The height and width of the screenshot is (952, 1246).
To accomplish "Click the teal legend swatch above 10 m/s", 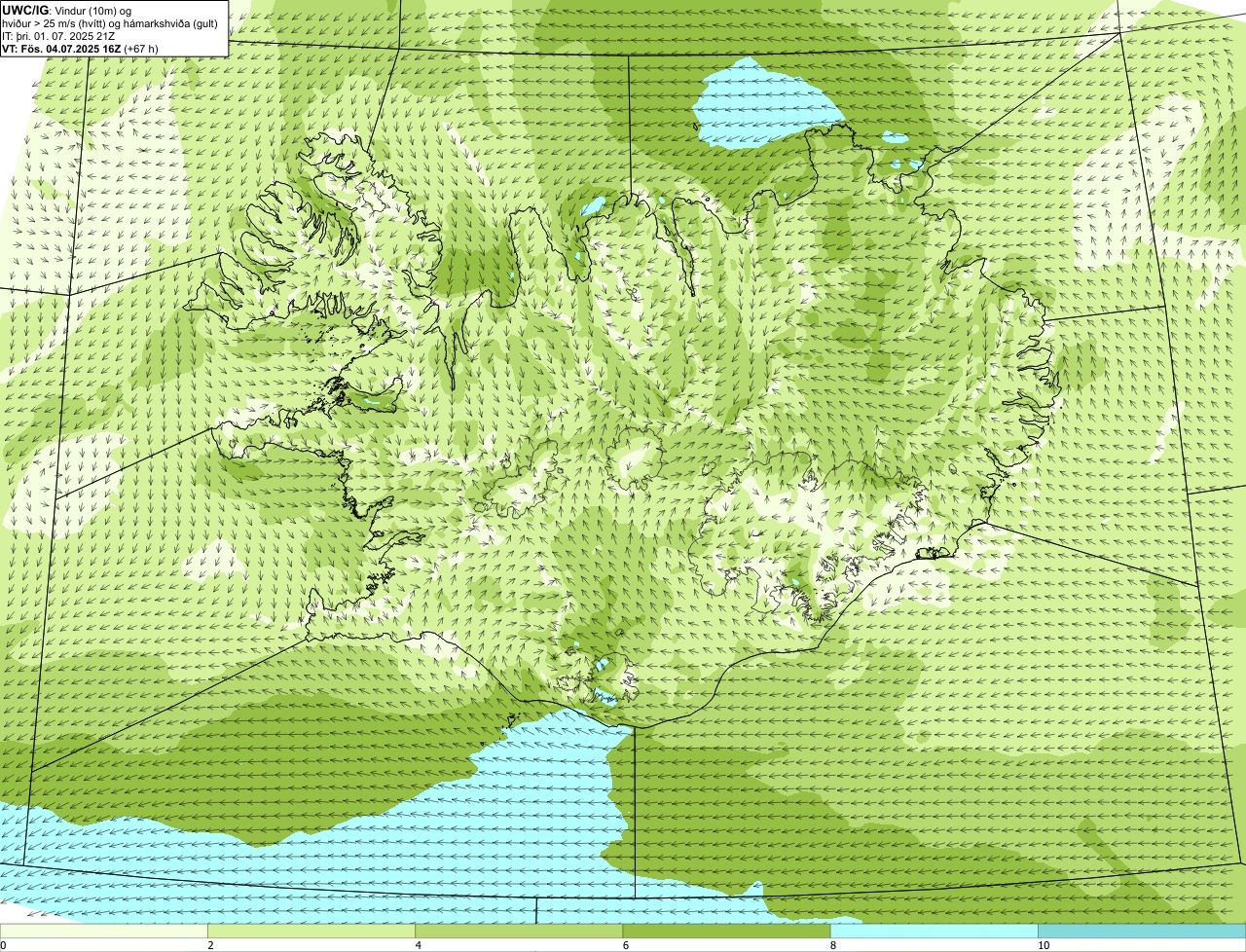I will (1142, 932).
